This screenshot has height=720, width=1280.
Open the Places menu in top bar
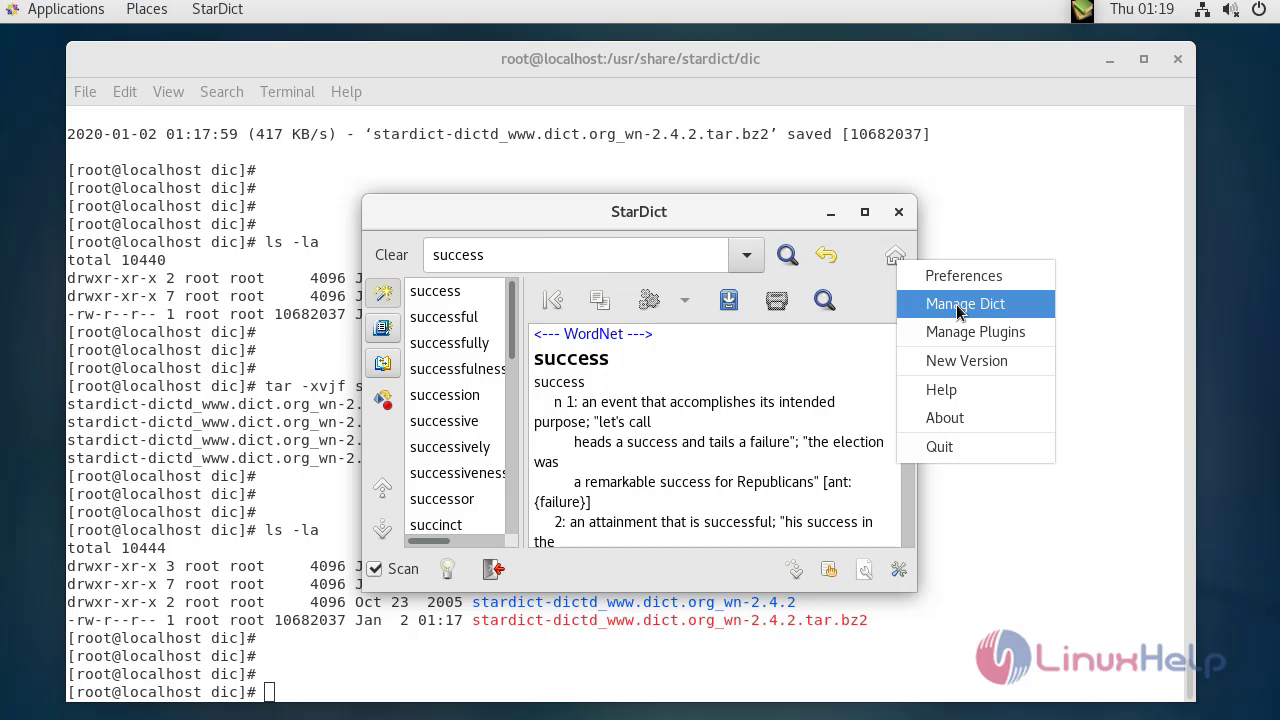point(147,9)
